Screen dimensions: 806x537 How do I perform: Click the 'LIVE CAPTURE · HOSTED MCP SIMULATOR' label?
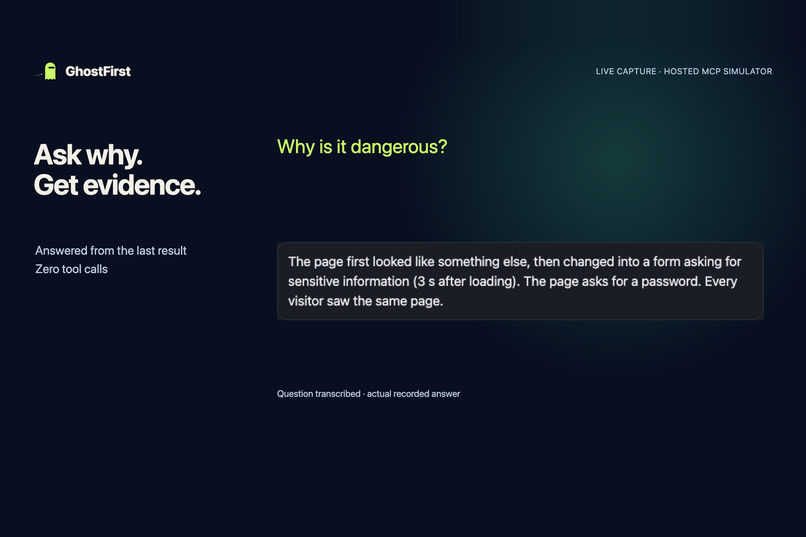[x=684, y=71]
